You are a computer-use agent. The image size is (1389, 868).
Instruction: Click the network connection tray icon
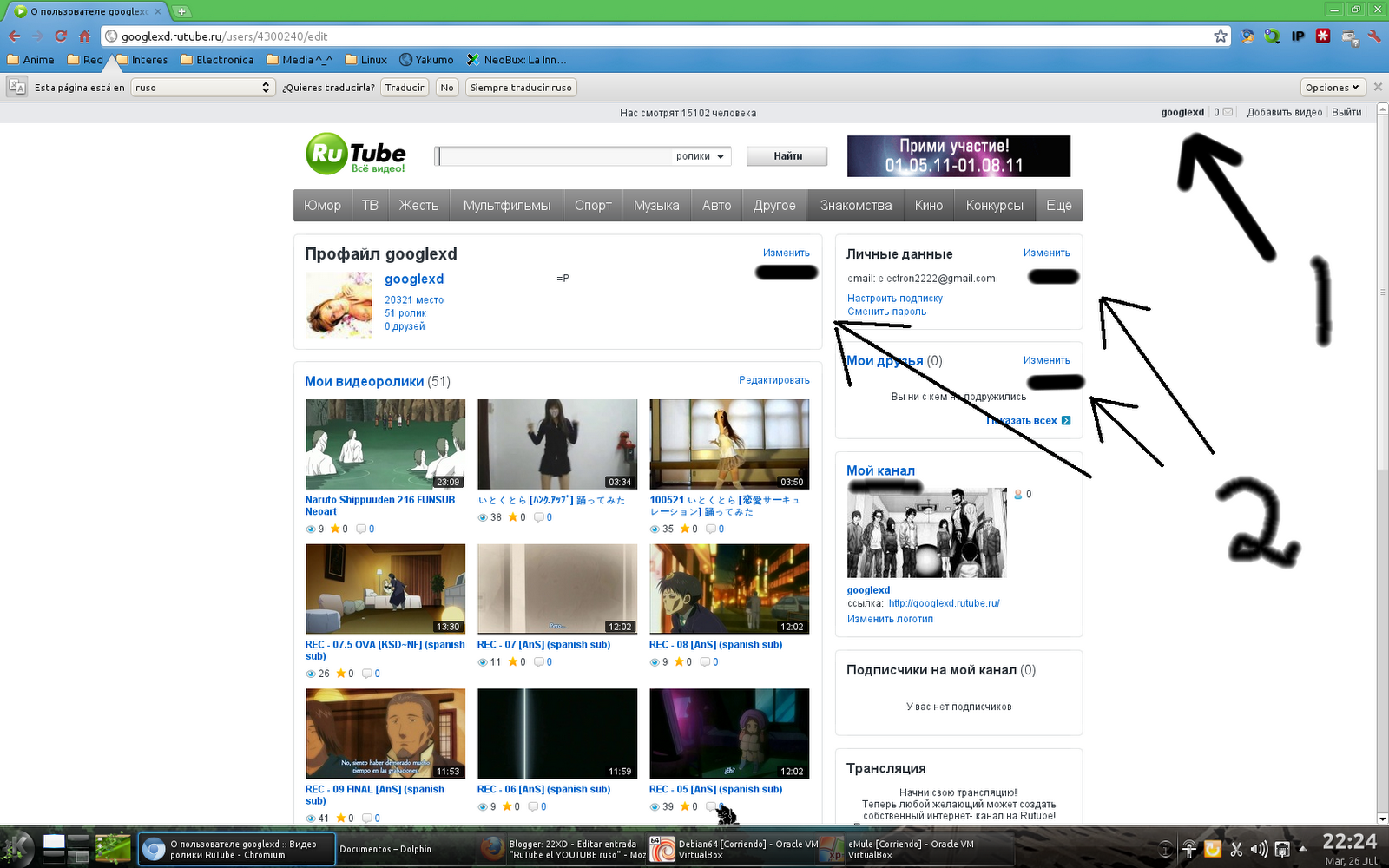point(1283,849)
